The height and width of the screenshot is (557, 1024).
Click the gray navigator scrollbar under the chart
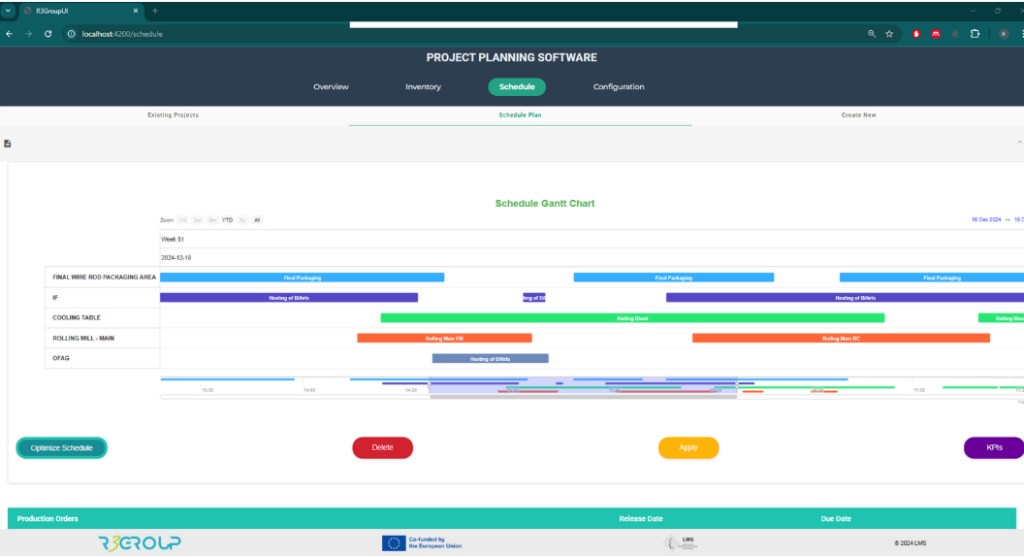[x=583, y=397]
